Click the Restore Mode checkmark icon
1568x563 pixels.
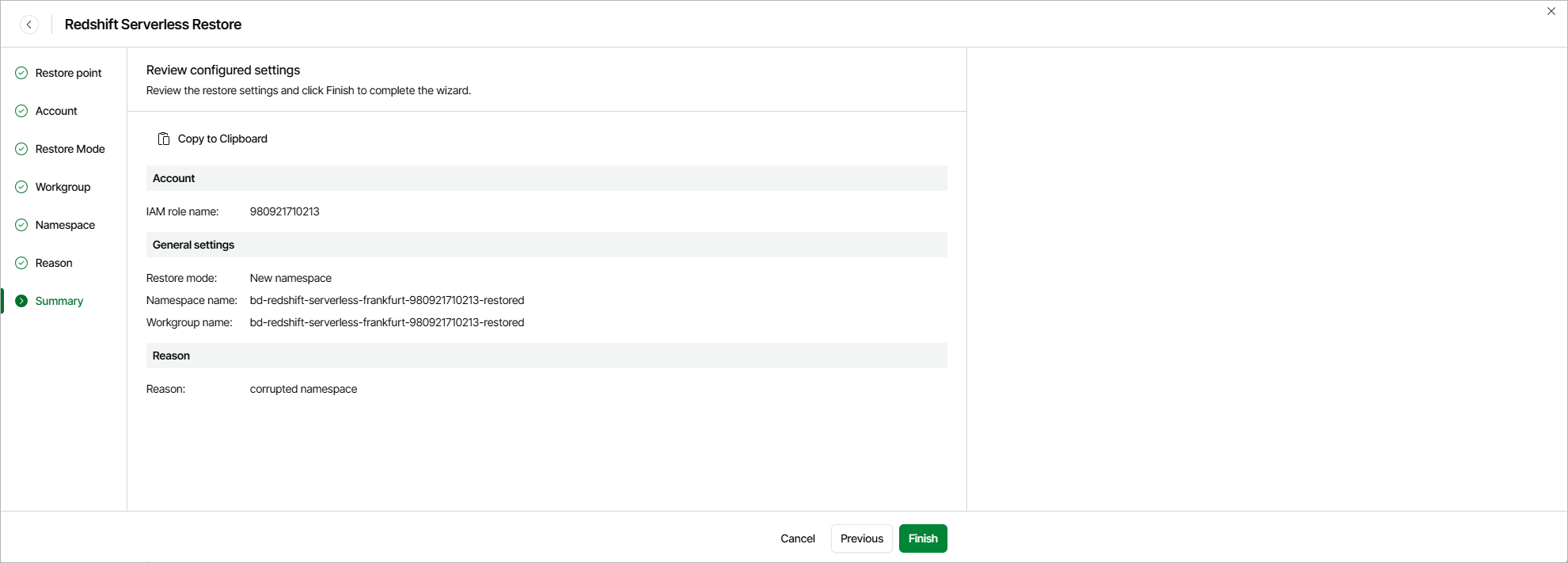click(x=21, y=149)
